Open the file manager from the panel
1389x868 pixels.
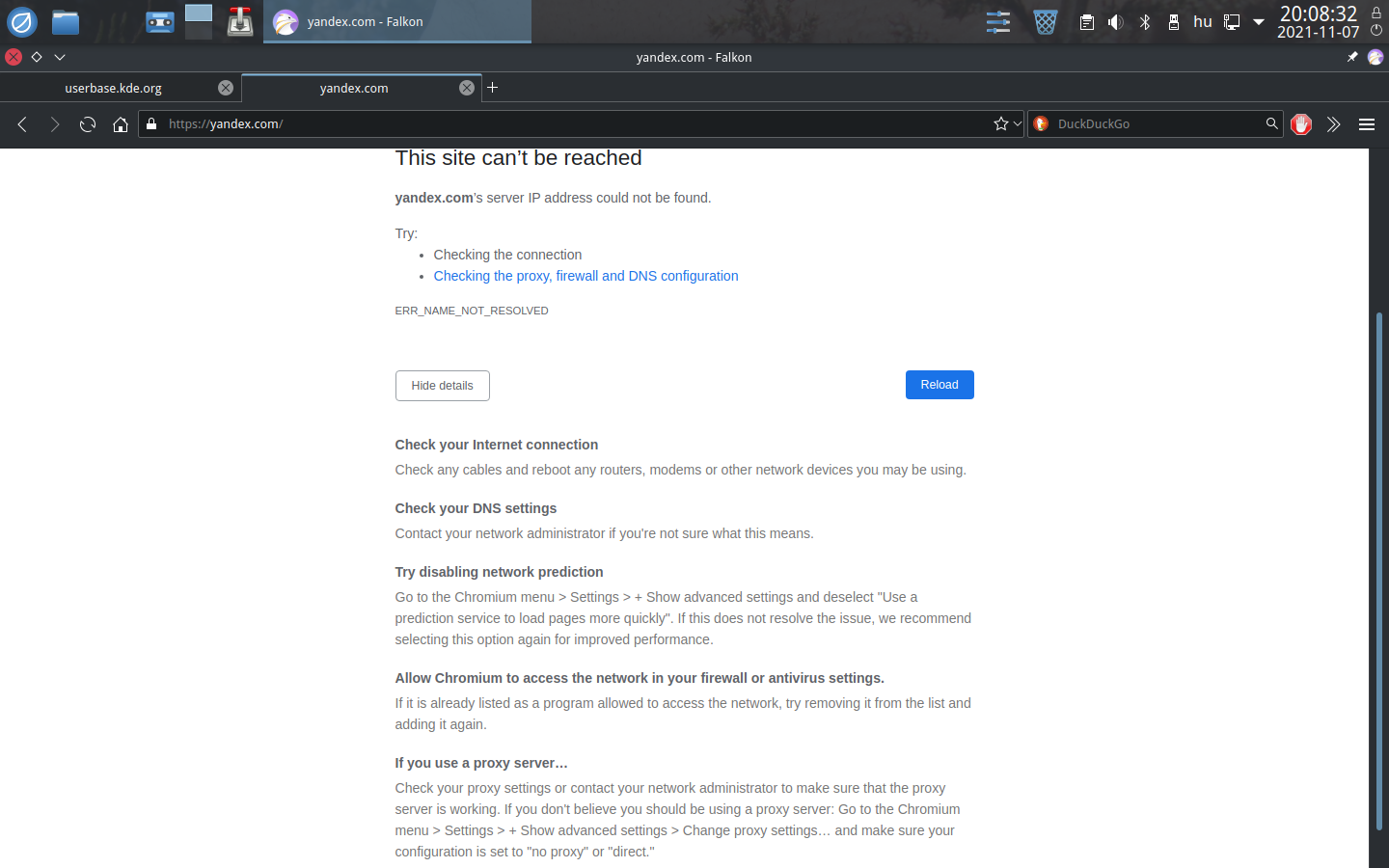[66, 21]
